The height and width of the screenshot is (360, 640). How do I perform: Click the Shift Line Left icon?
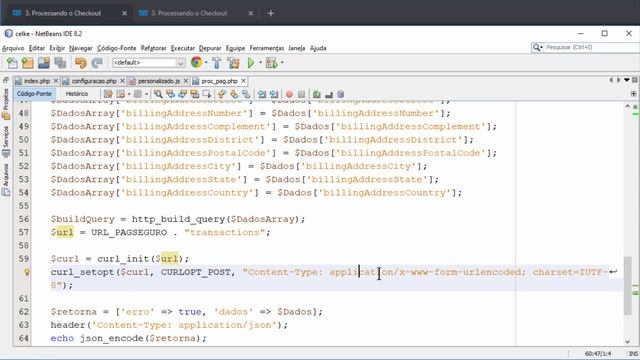pyautogui.click(x=262, y=94)
